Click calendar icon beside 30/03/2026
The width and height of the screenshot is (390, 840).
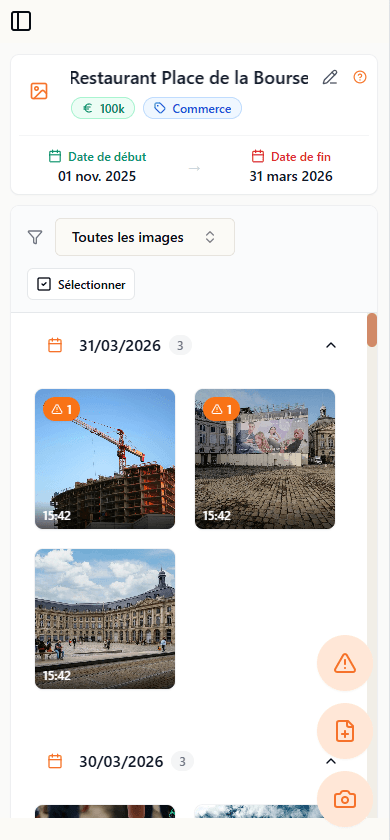55,761
